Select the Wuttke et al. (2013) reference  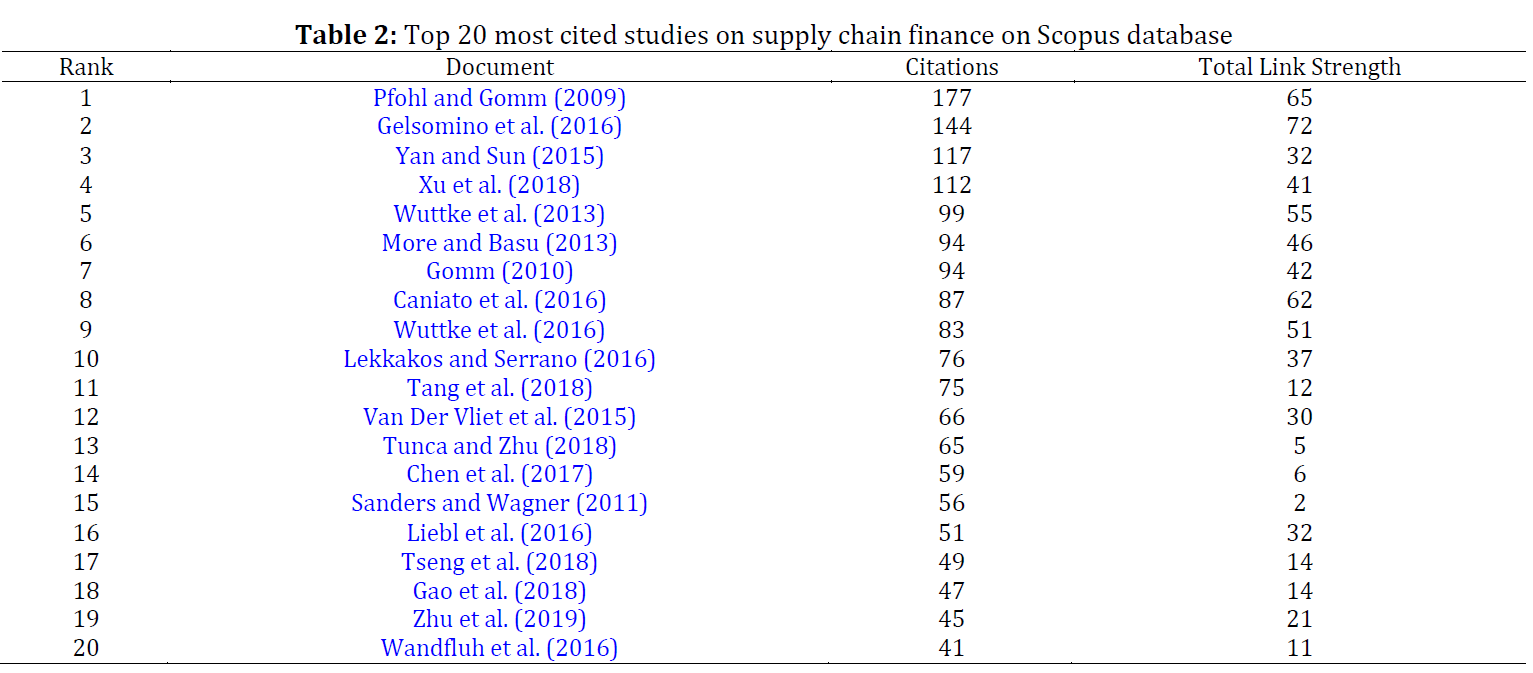[x=499, y=214]
